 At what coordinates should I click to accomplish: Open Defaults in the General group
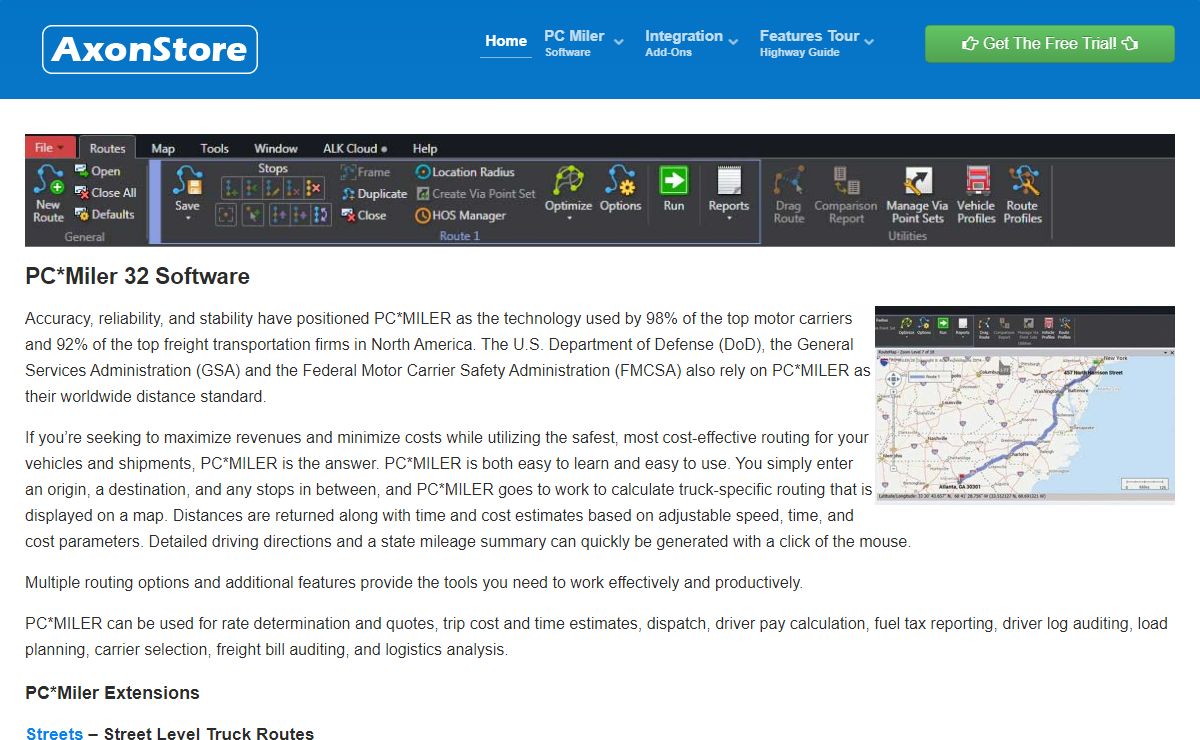(104, 214)
